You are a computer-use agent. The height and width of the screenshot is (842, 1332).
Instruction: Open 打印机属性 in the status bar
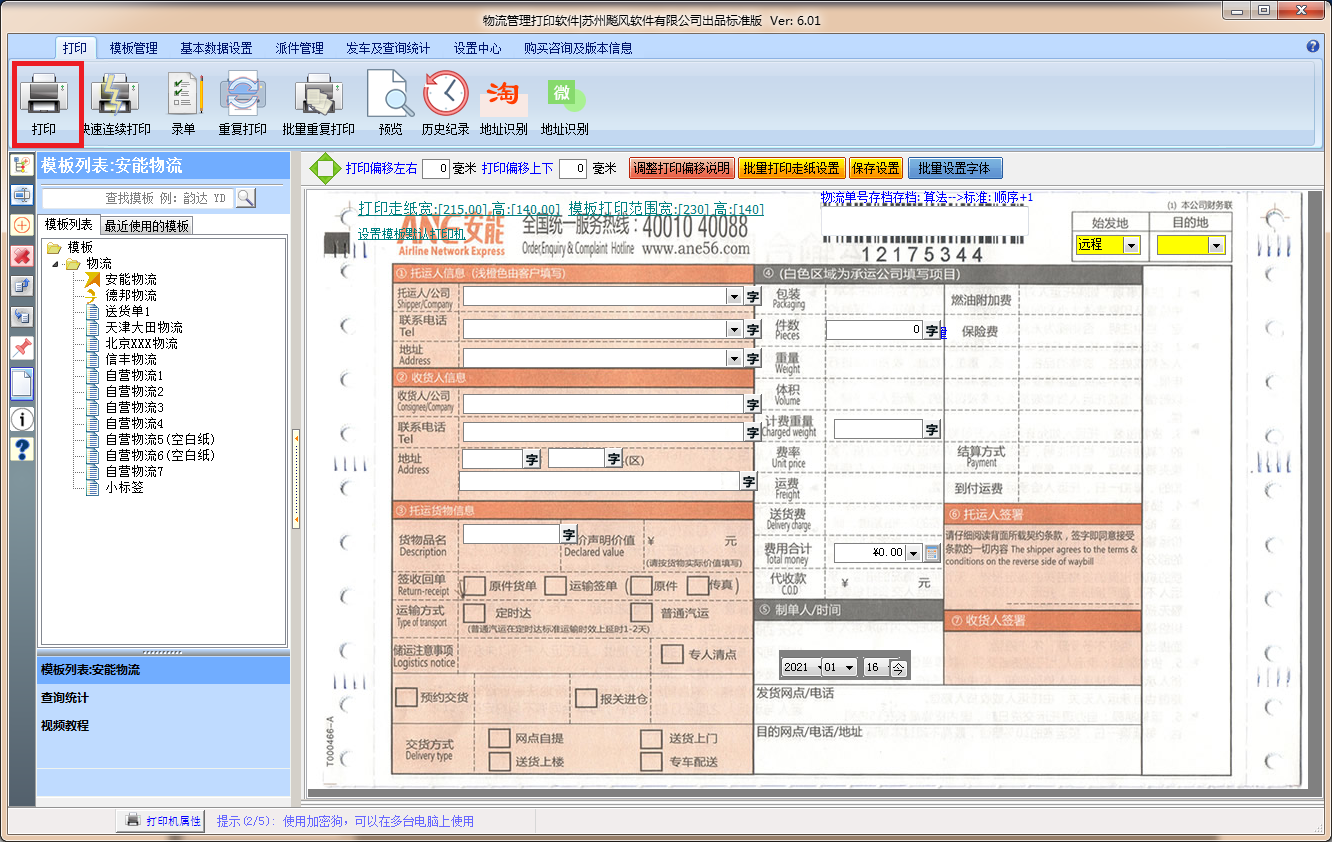point(162,821)
